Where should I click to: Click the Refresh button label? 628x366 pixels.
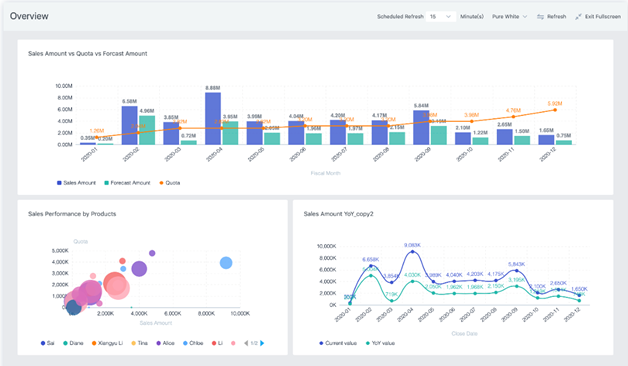coord(557,16)
